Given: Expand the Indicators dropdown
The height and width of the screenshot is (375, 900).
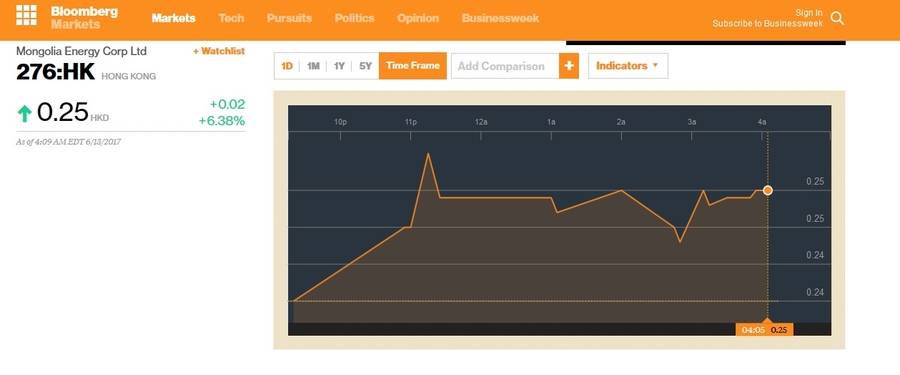Looking at the screenshot, I should click(x=628, y=66).
